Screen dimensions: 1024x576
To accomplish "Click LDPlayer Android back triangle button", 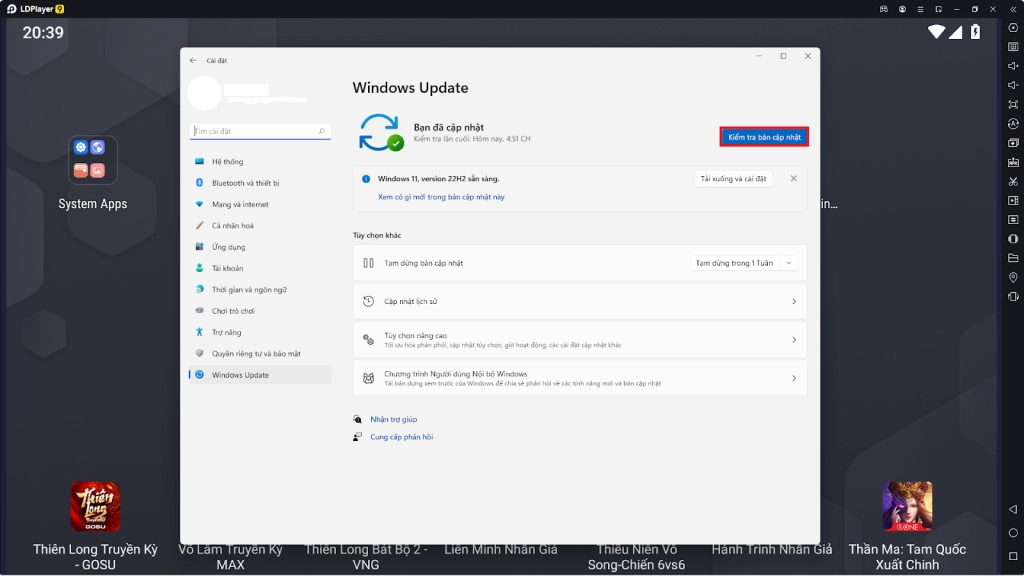I will point(1013,509).
